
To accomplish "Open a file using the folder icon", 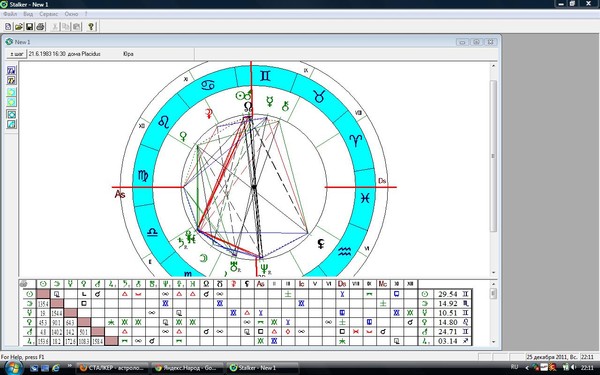I will (19, 26).
